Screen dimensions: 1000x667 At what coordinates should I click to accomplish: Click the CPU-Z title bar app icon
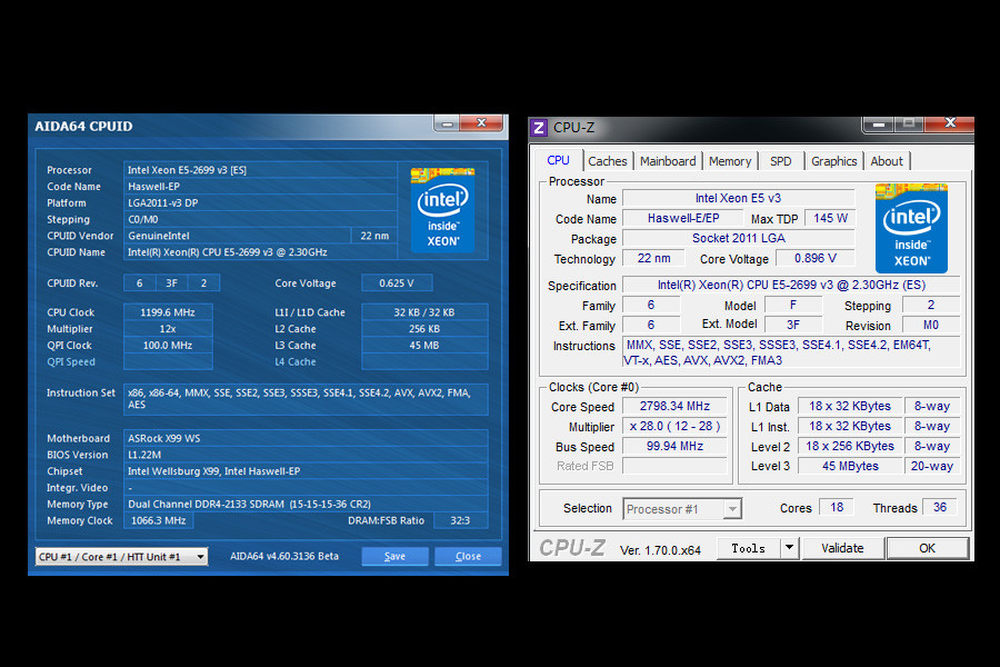(x=539, y=128)
